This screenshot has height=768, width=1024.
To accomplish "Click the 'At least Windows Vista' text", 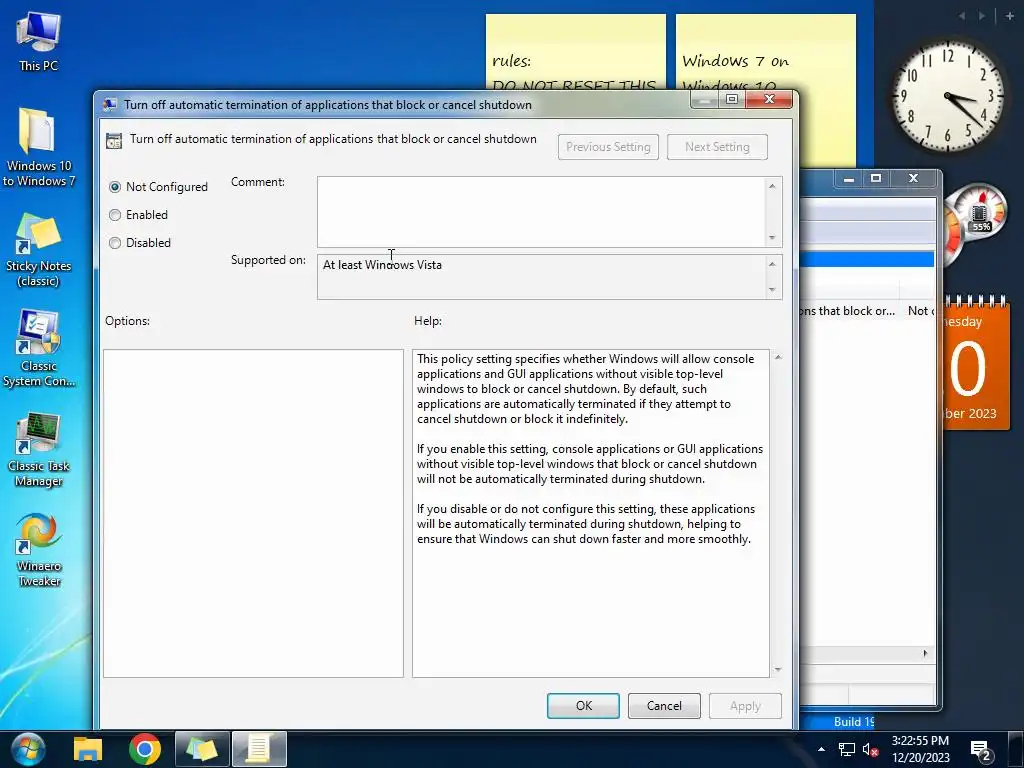I will click(382, 265).
